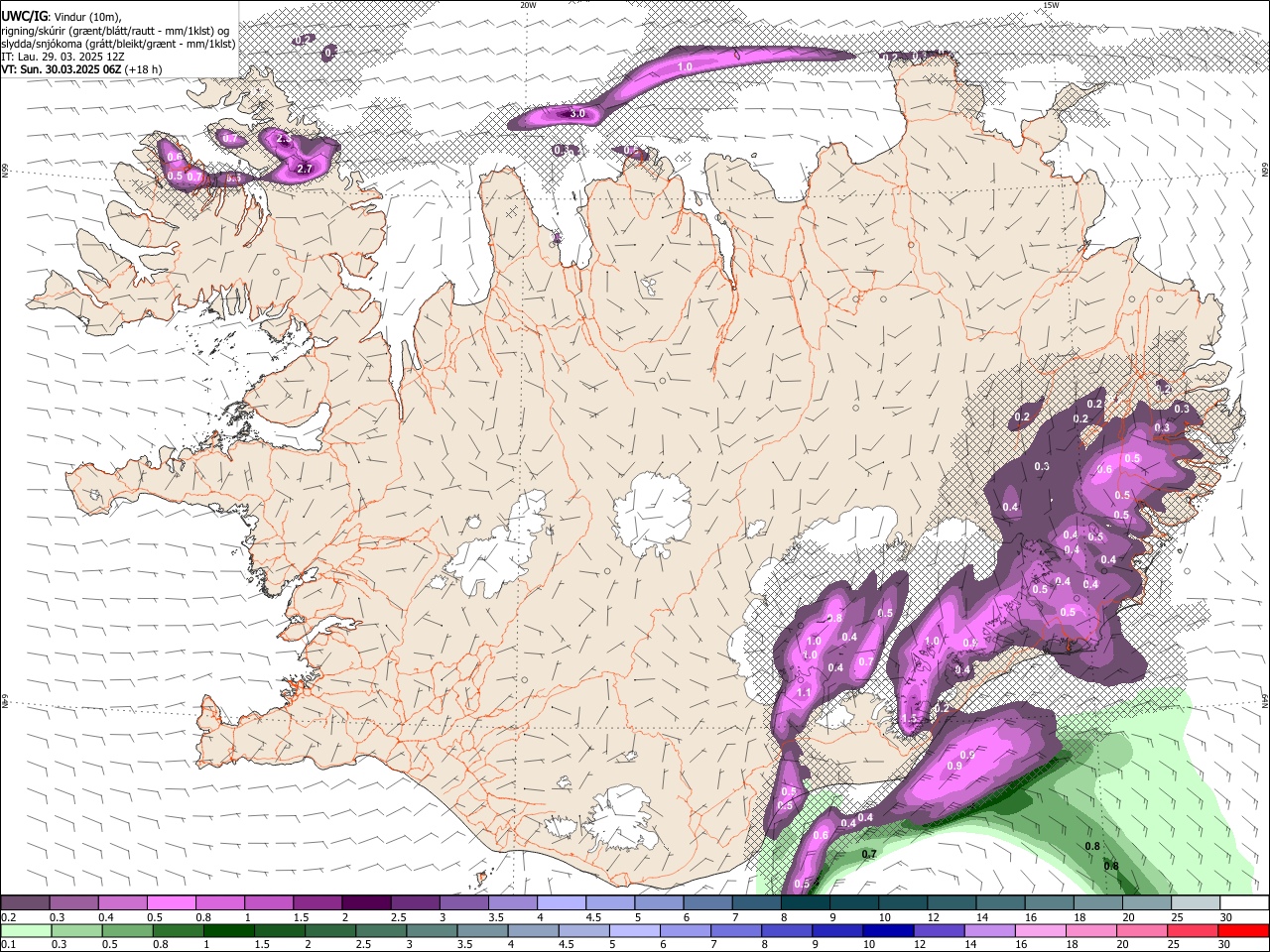1270x952 pixels.
Task: Click the dark blue 10 swatch, lower legend
Action: coord(887,931)
